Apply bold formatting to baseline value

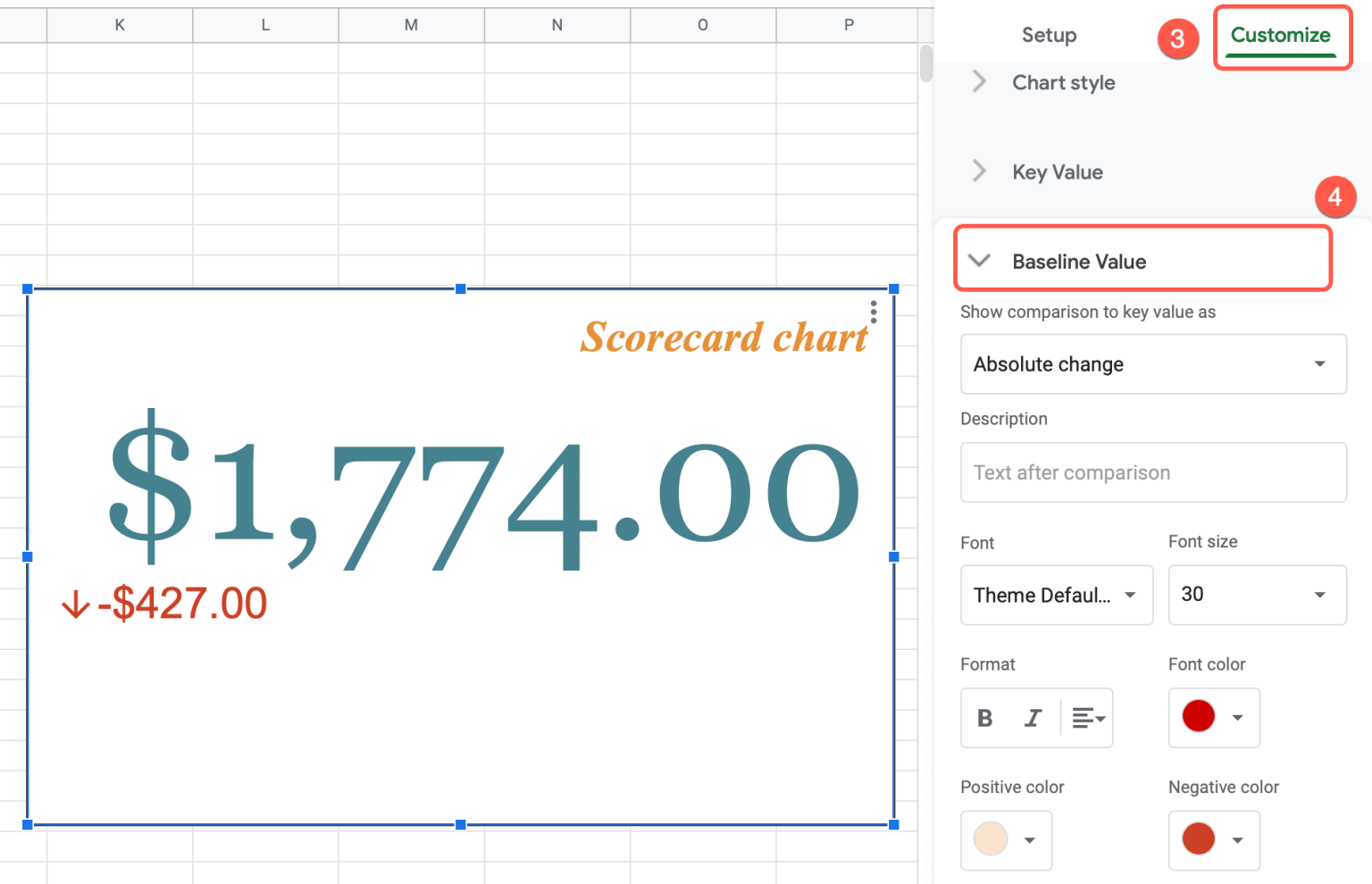pos(984,717)
